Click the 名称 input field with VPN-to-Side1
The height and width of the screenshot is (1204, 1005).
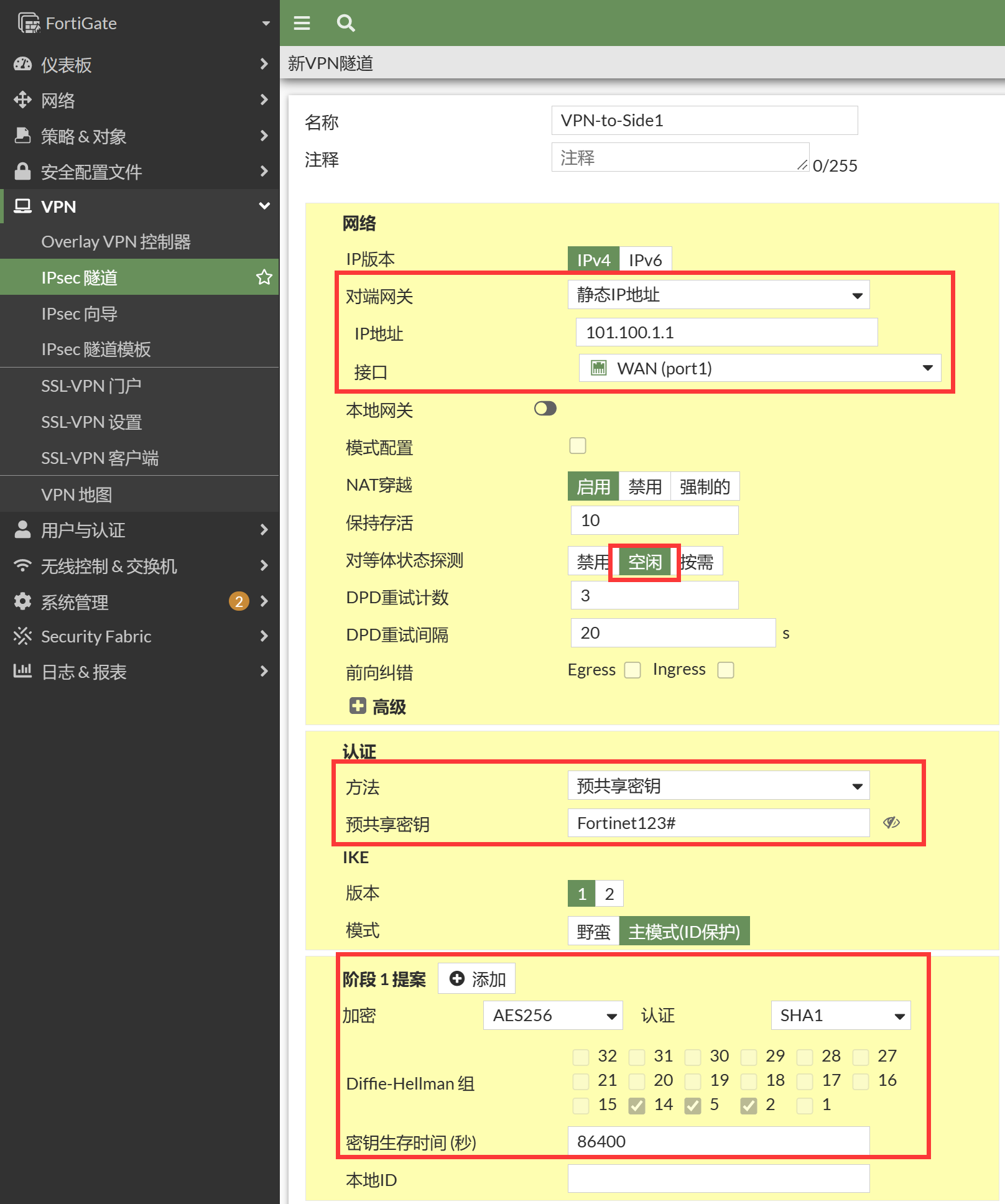point(704,121)
